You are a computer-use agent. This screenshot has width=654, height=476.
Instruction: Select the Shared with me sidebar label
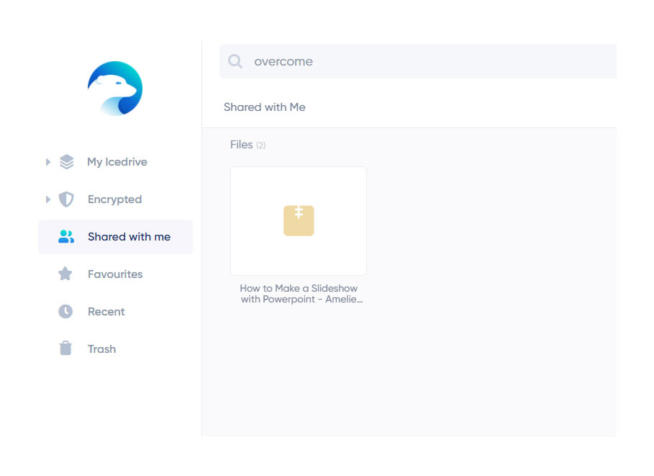pyautogui.click(x=128, y=237)
